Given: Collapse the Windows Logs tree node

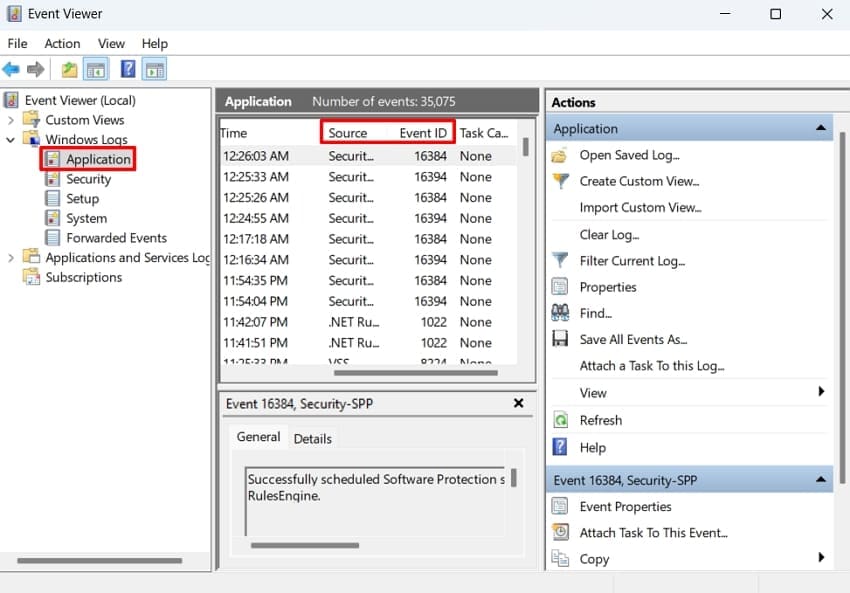Looking at the screenshot, I should (10, 139).
